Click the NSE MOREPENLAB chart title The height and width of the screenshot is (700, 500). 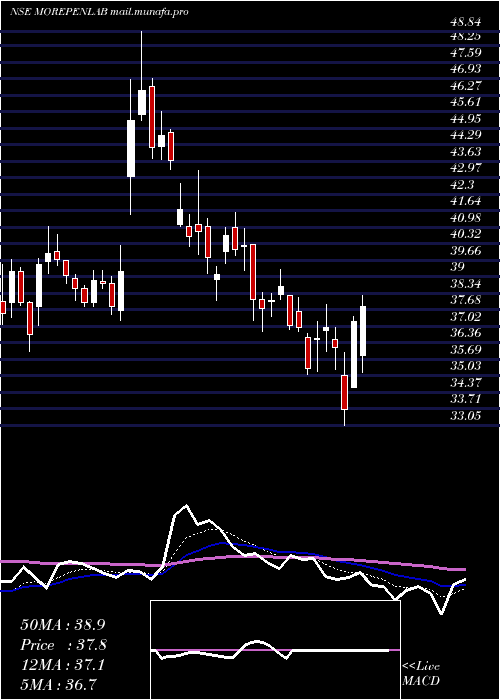99,12
